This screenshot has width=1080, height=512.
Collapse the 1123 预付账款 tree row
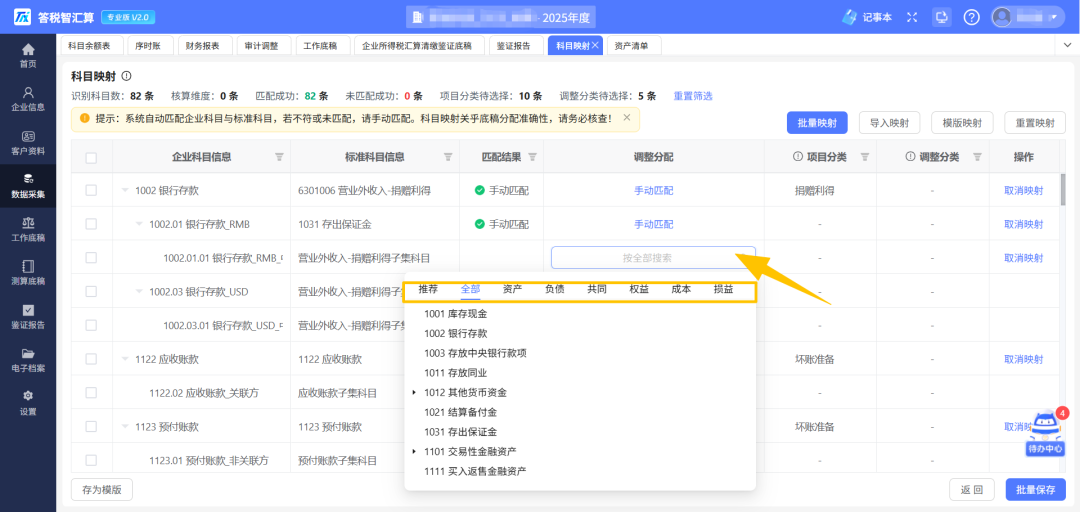(125, 427)
